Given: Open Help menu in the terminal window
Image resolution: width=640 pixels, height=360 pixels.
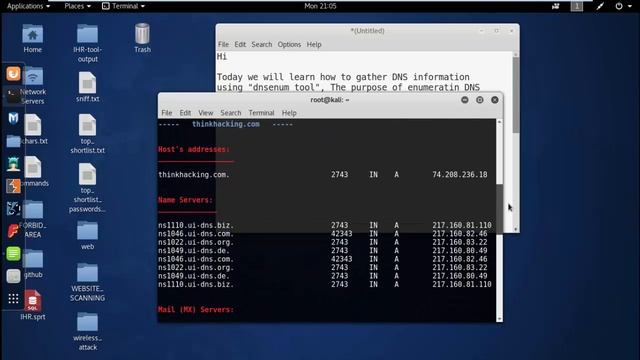Looking at the screenshot, I should pyautogui.click(x=289, y=113).
